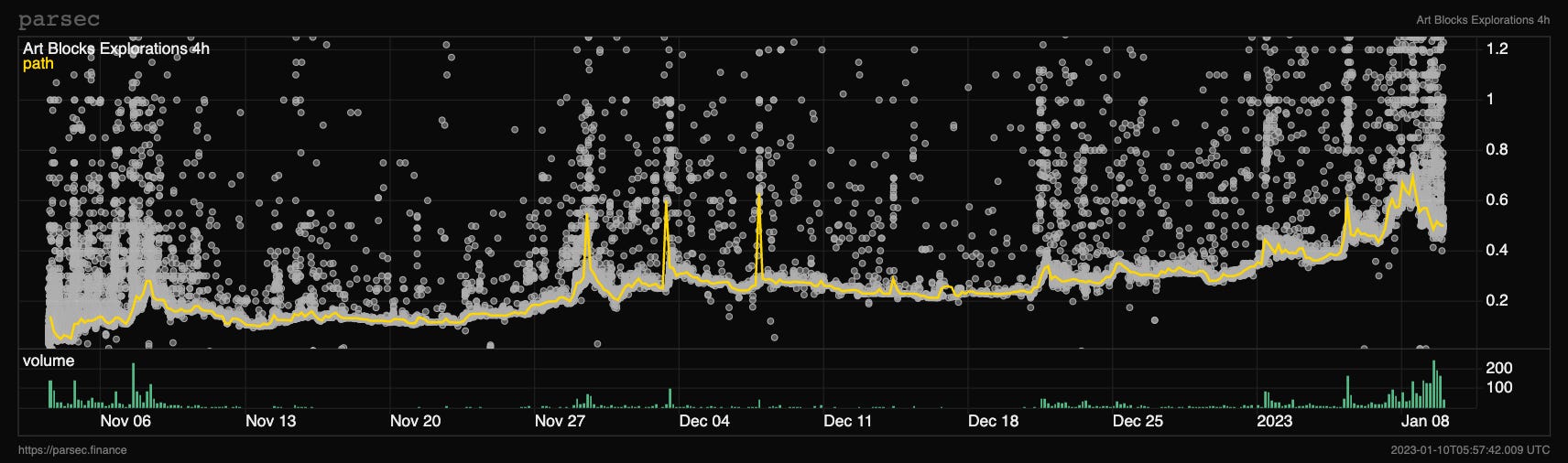The height and width of the screenshot is (463, 1568).
Task: Click the 2023-01-10 UTC timestamp
Action: coord(1470,450)
